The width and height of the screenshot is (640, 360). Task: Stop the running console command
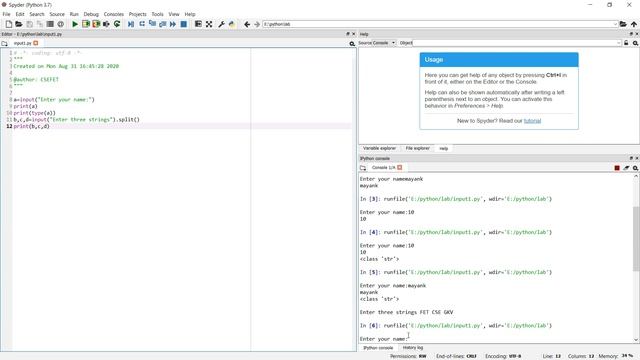click(617, 168)
